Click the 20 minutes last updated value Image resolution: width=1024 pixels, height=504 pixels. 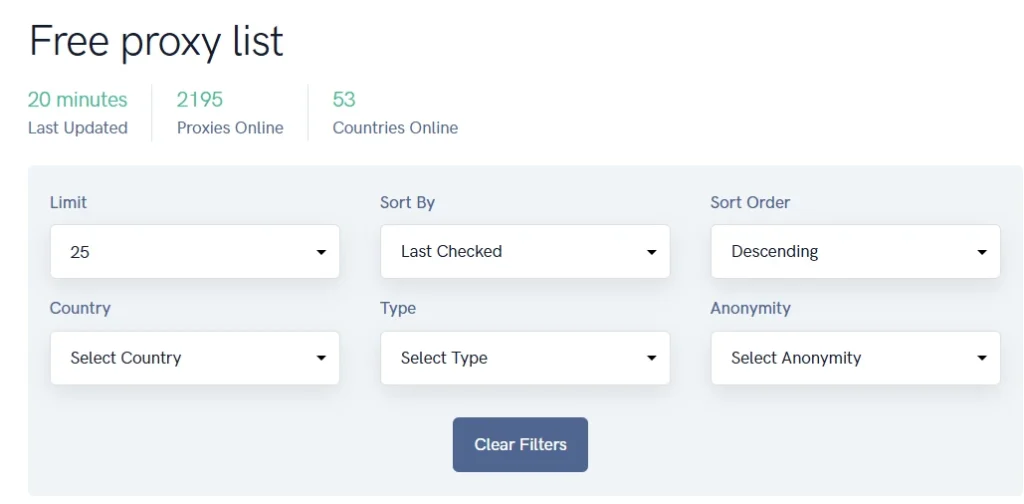point(78,99)
